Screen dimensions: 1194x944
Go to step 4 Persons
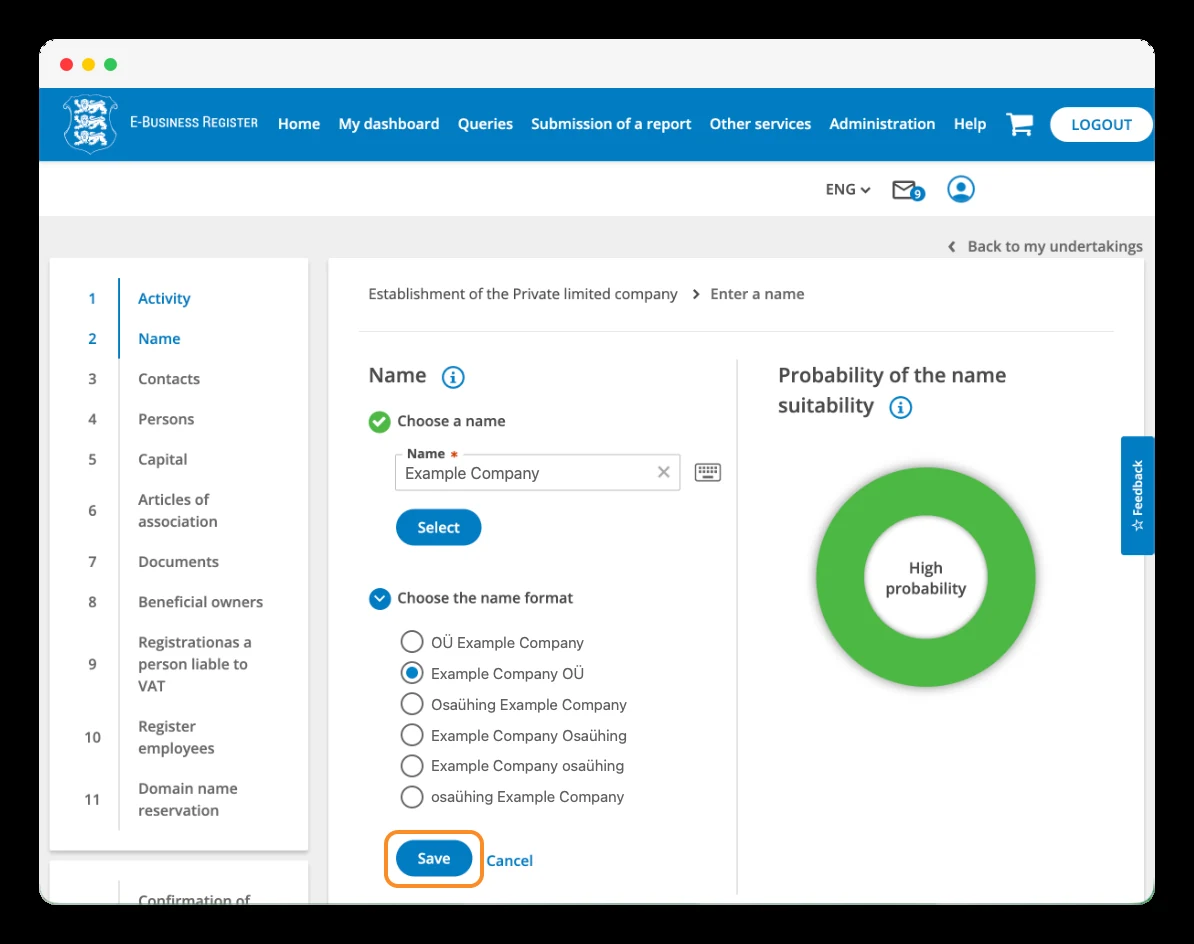tap(166, 419)
